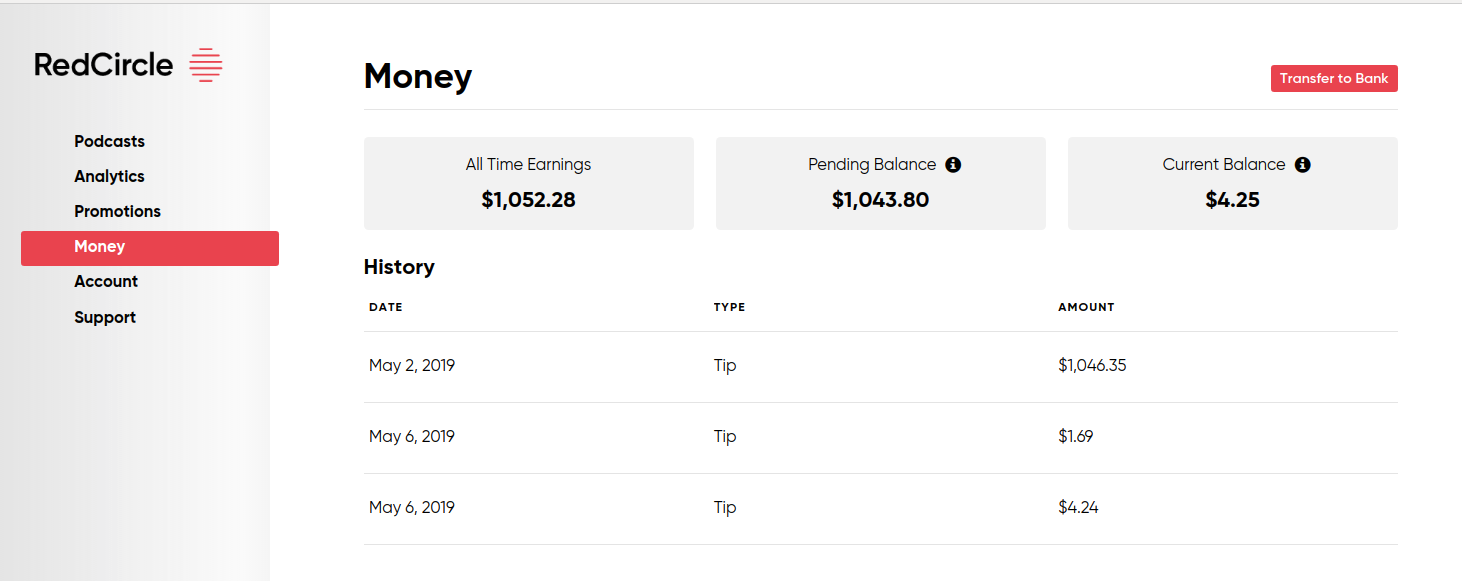
Task: Click the Current Balance info icon
Action: click(x=1302, y=165)
